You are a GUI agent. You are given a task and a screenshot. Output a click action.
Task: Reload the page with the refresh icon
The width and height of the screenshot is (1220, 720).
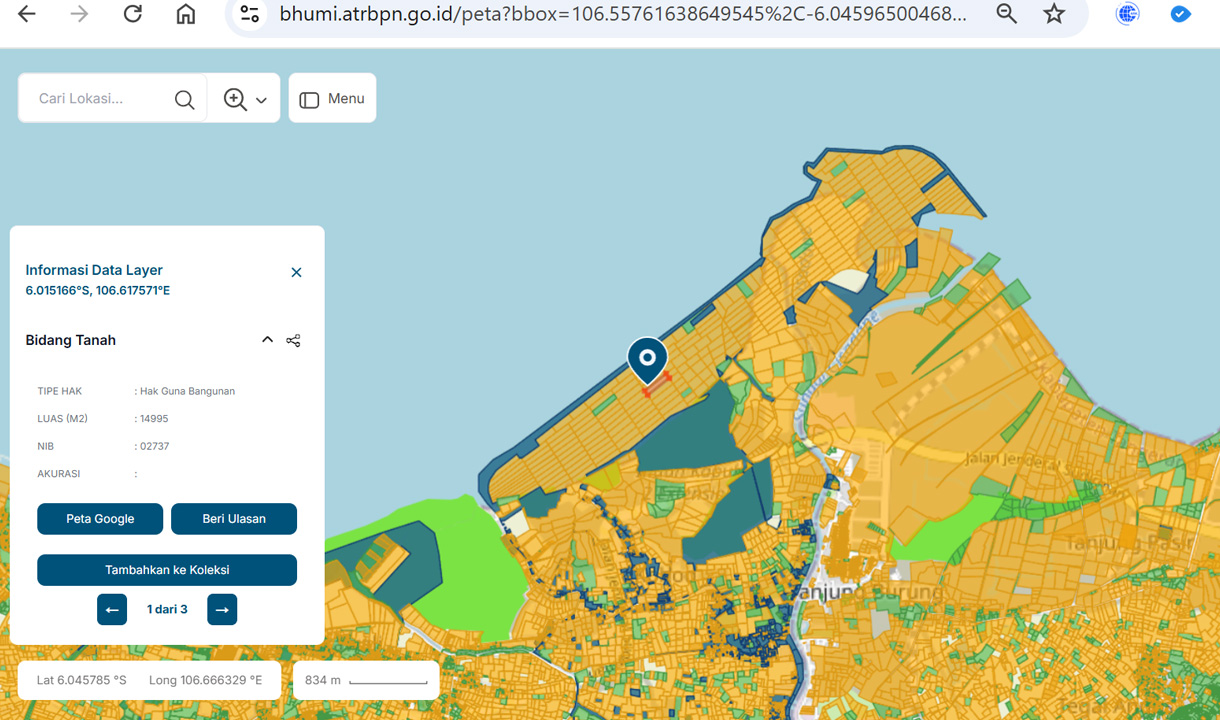132,14
